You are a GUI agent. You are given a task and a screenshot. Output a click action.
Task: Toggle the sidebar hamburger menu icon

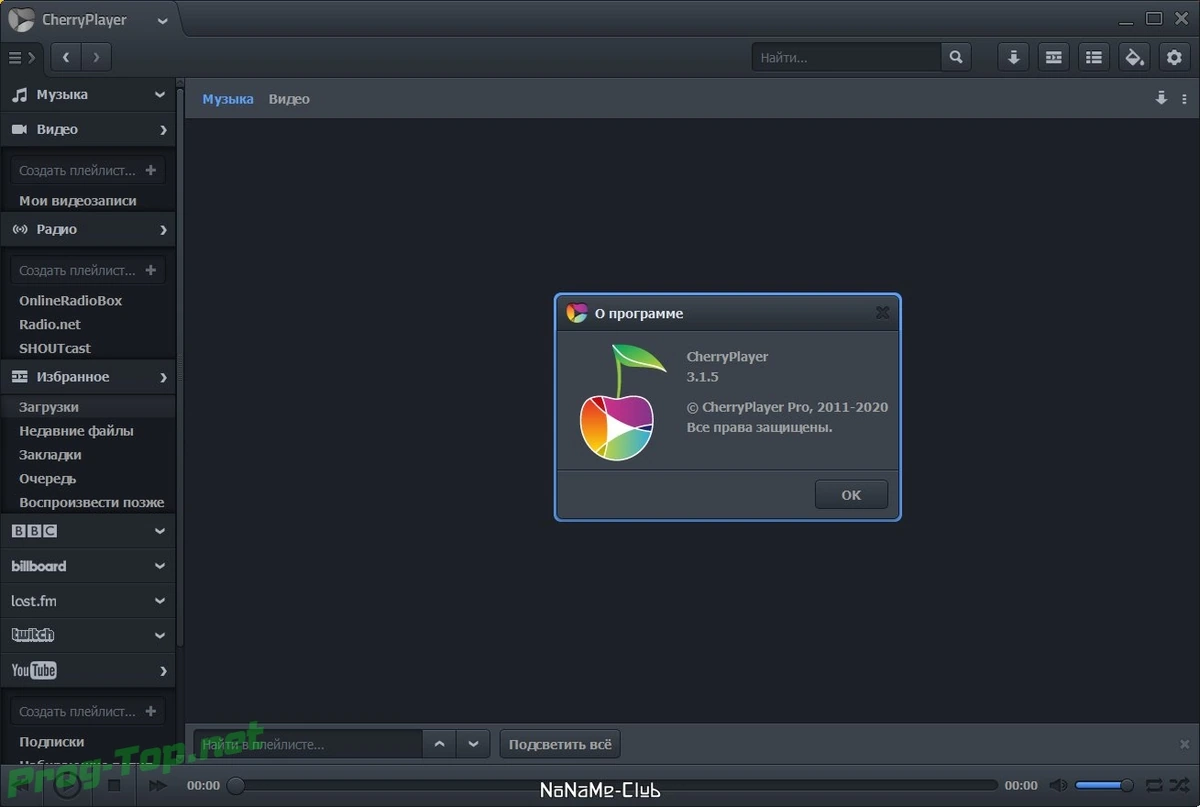[20, 57]
